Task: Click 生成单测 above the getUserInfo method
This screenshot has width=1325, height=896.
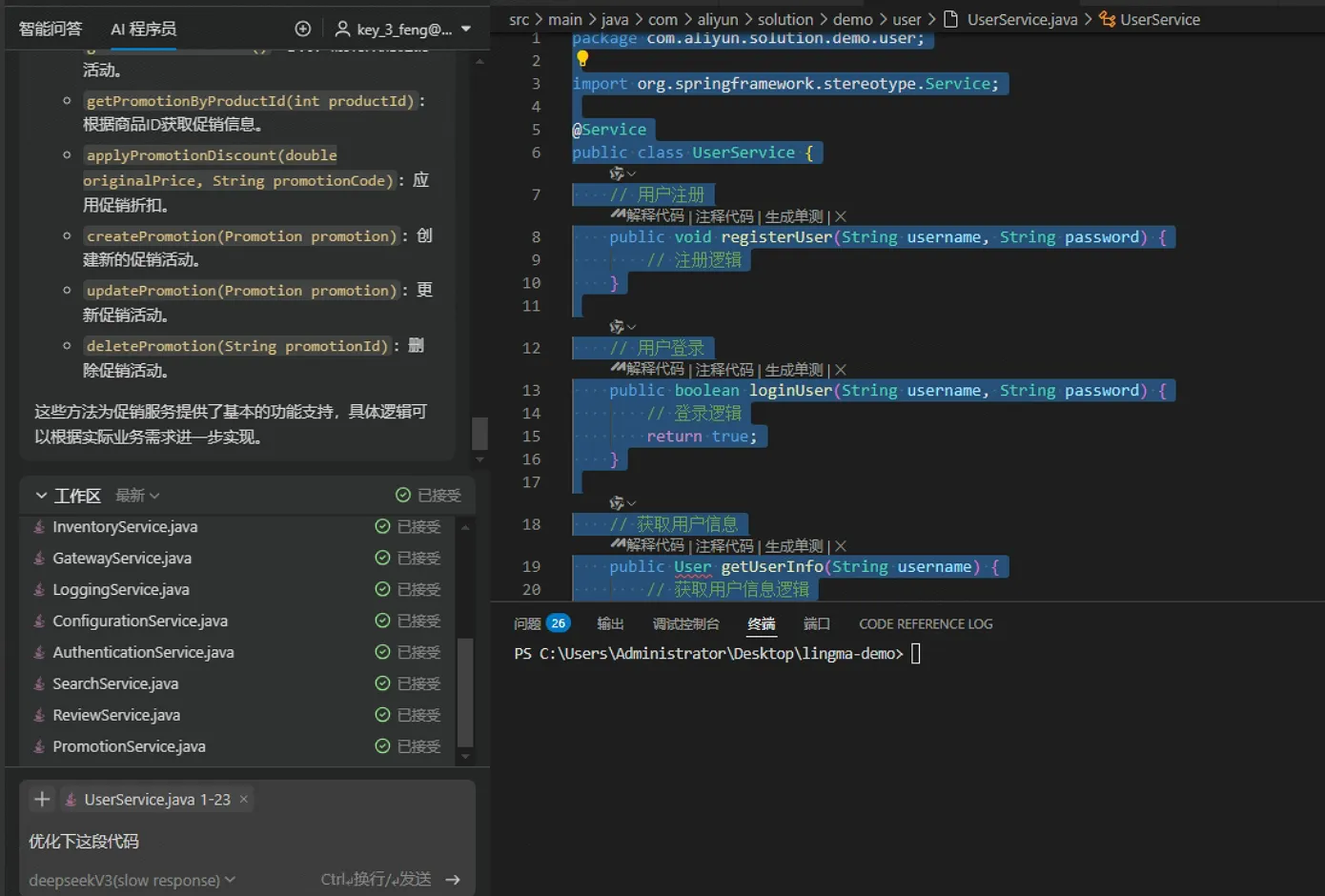Action: click(x=793, y=546)
